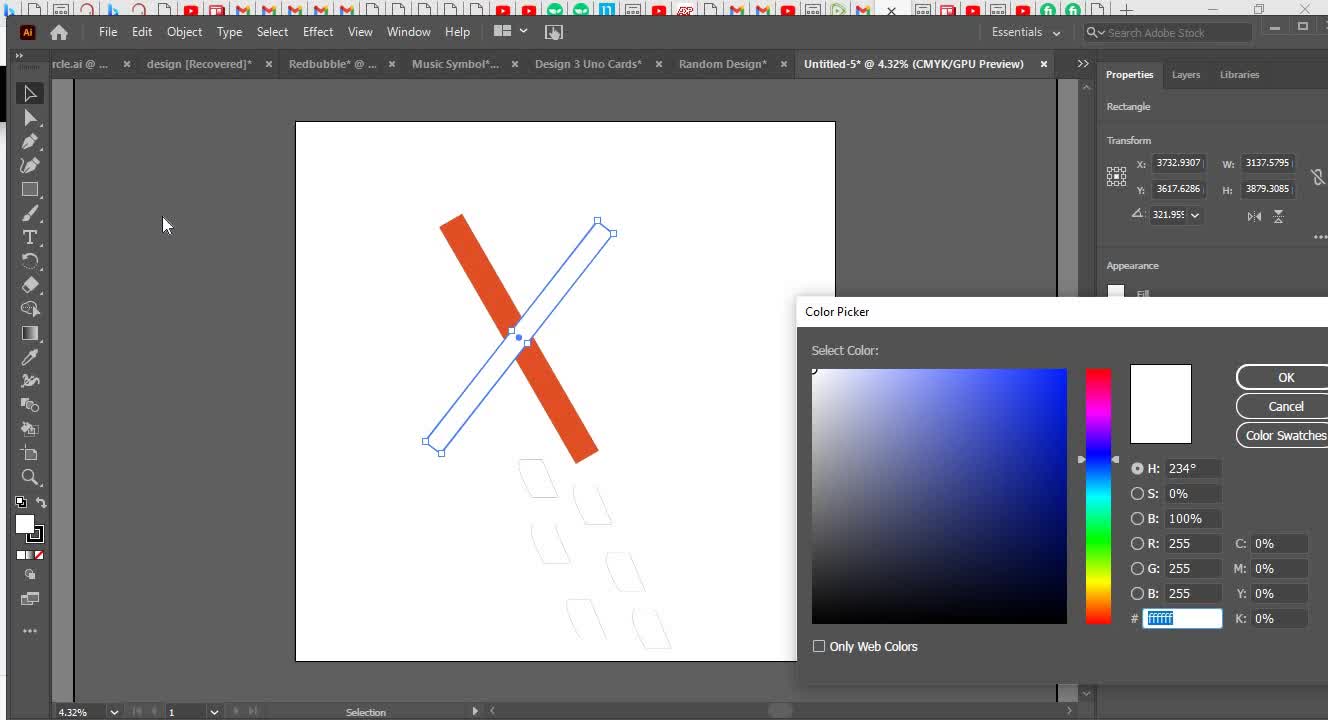Click the GPU performance rocket icon

tap(553, 32)
